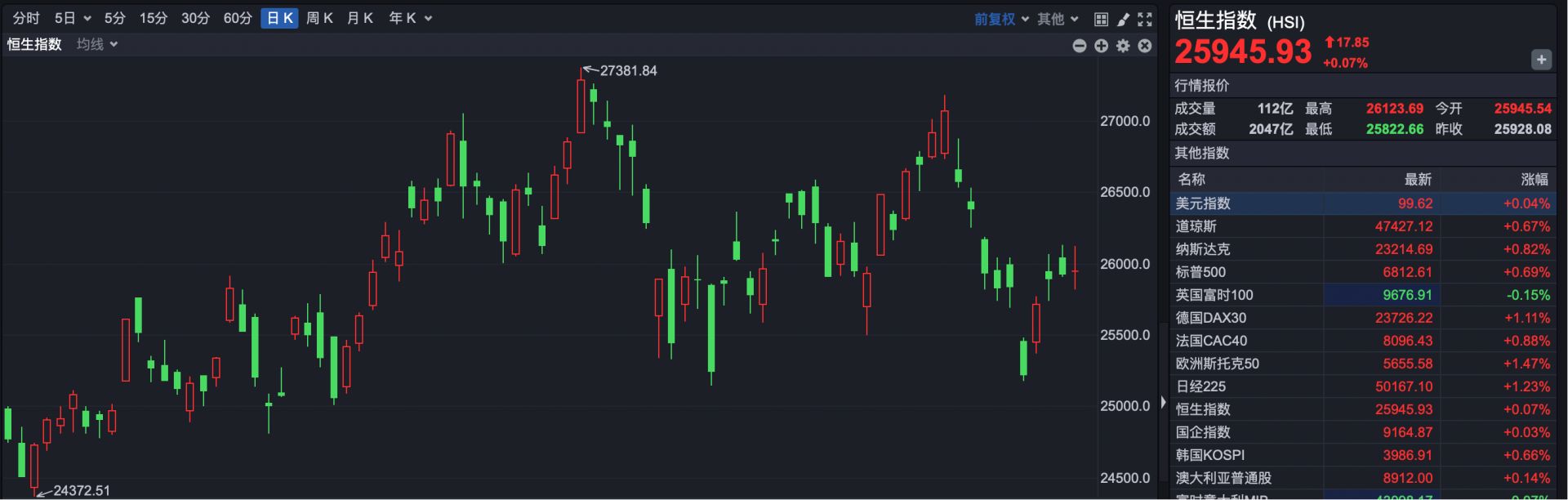Open the 前复权 adjustment dropdown
Screen dimensions: 1568x500
[1001, 19]
